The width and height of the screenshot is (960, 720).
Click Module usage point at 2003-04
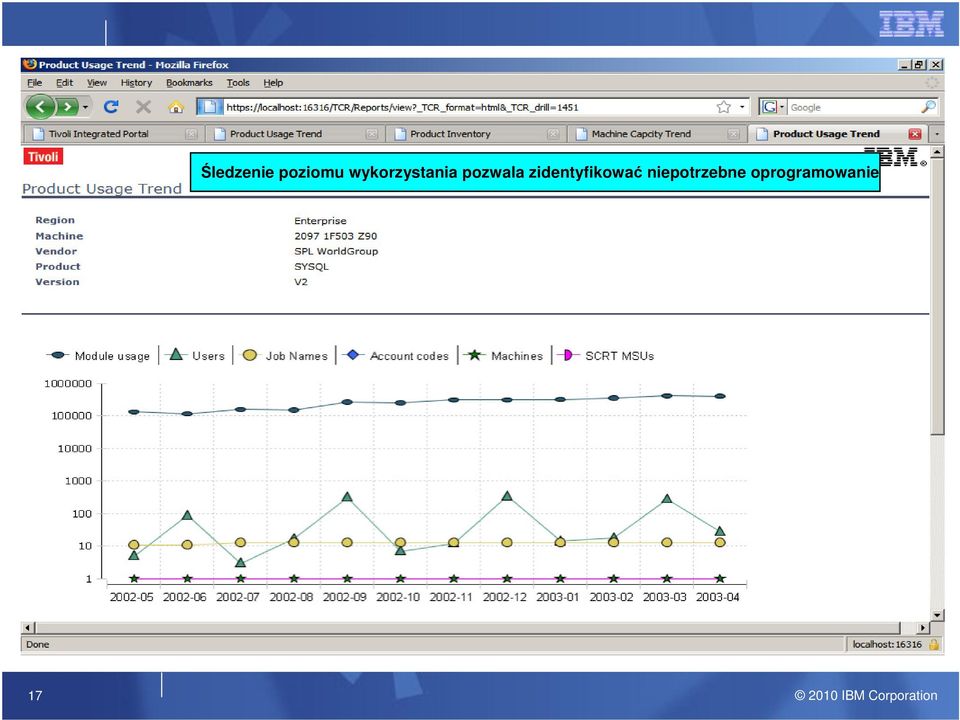coord(720,396)
